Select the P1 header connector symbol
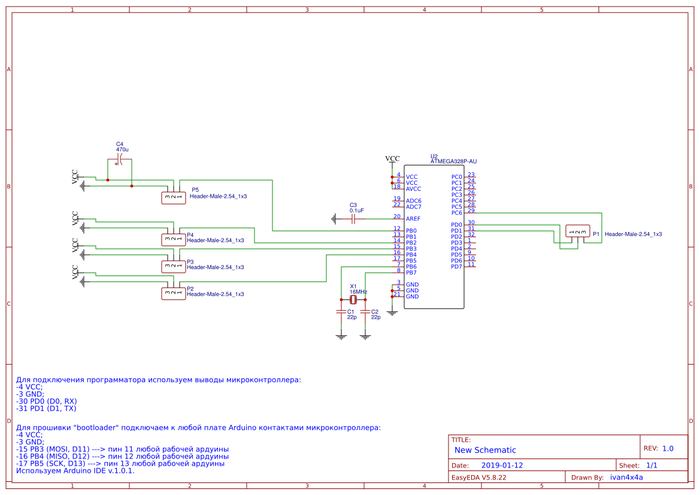Image resolution: width=700 pixels, height=495 pixels. coord(577,232)
